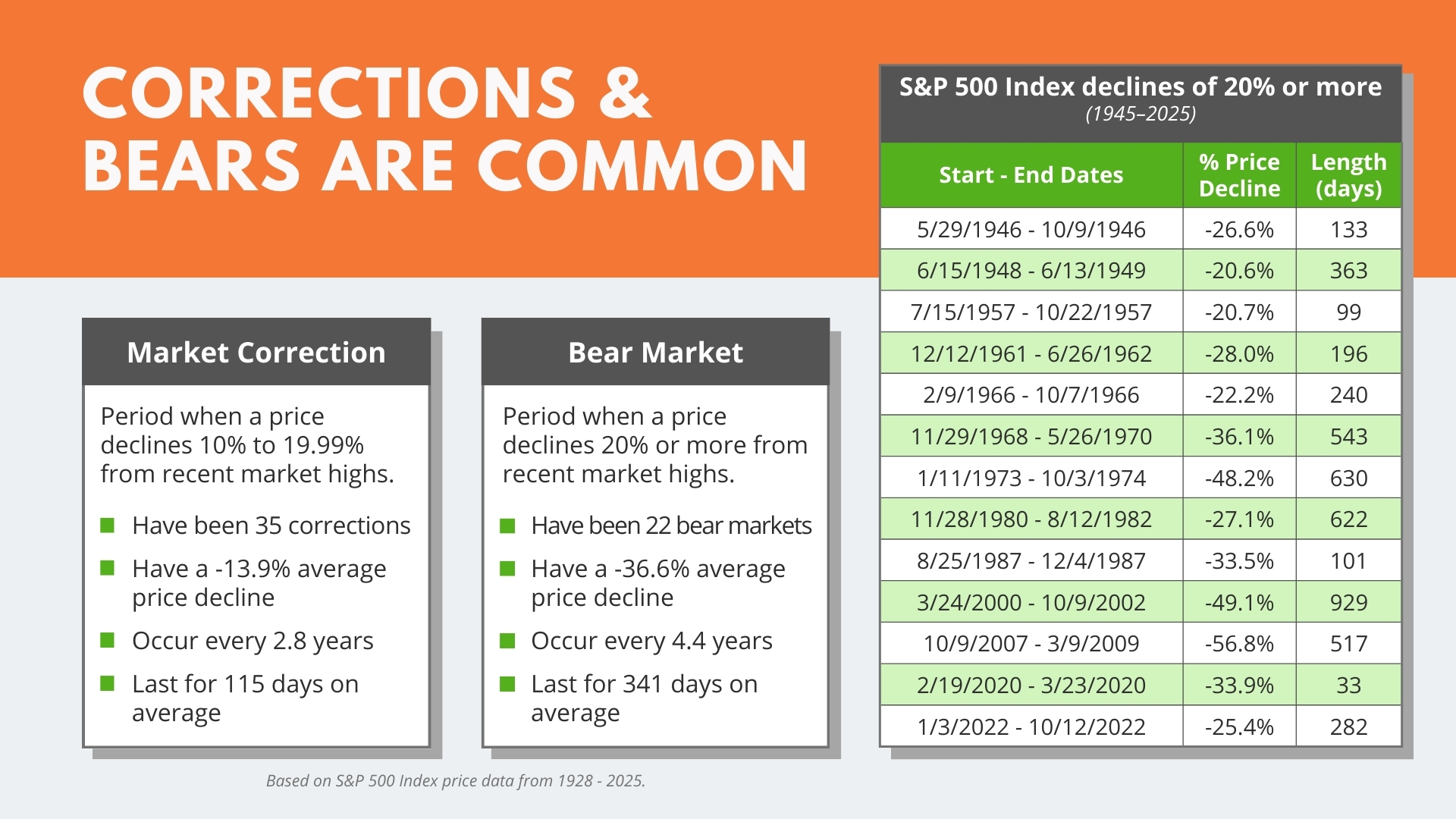Select the bullet beside "Occur every 2.8 years"
The width and height of the screenshot is (1456, 819).
click(x=108, y=641)
